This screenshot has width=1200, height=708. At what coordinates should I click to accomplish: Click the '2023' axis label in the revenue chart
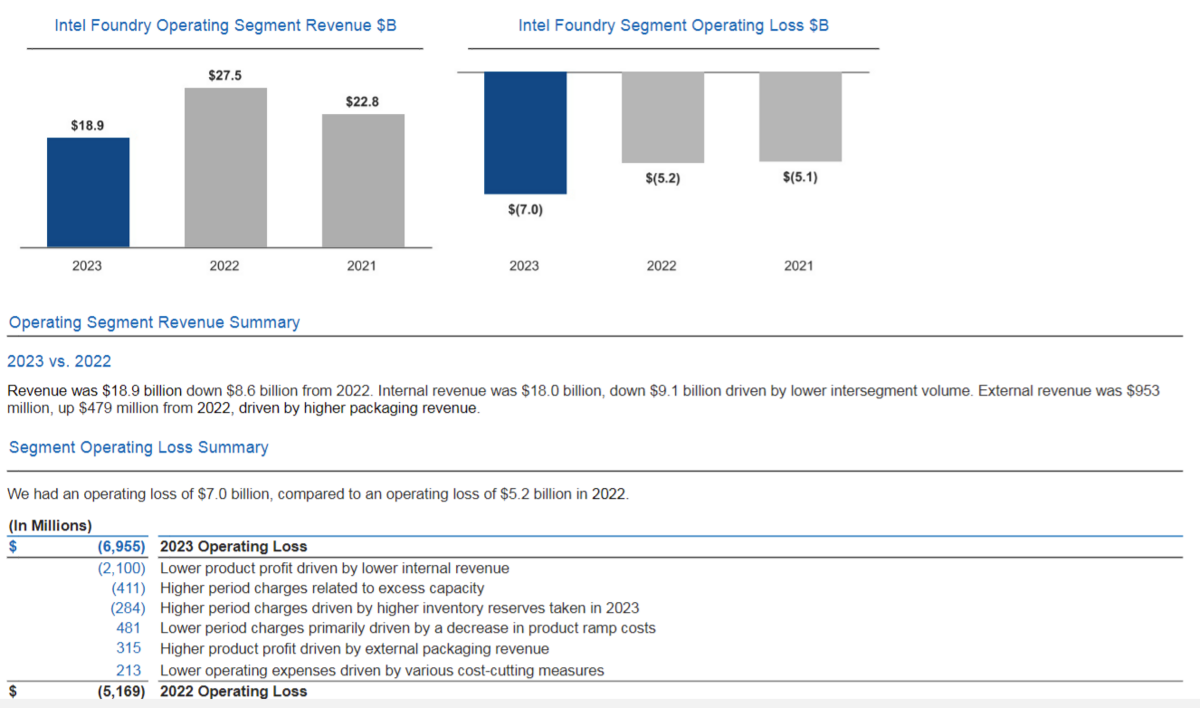[x=87, y=266]
